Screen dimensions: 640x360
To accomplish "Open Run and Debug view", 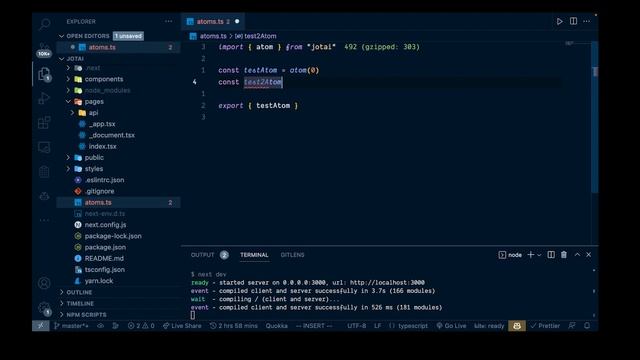I will (44, 98).
